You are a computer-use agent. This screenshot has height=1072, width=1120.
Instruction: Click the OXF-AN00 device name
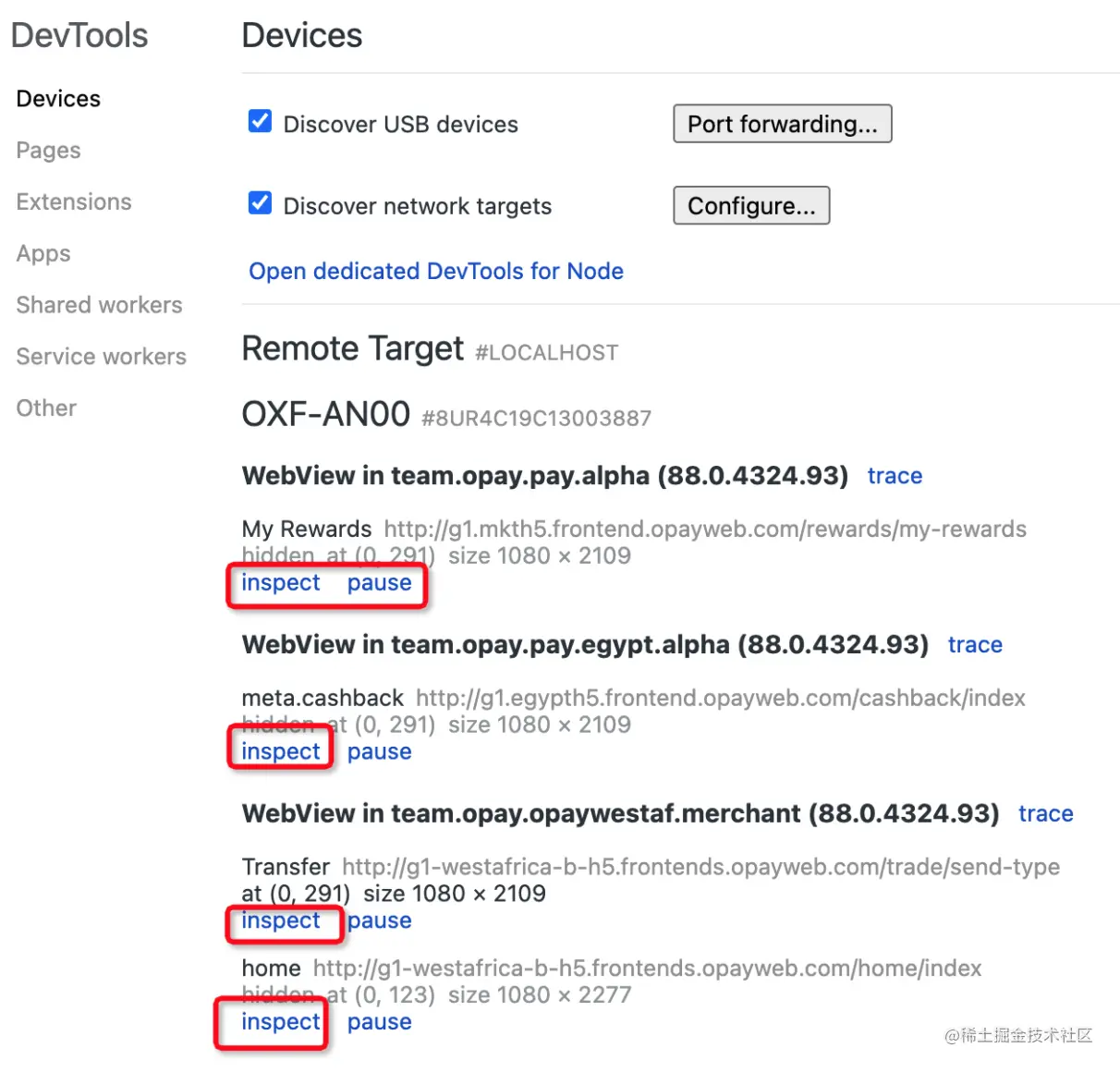point(325,414)
